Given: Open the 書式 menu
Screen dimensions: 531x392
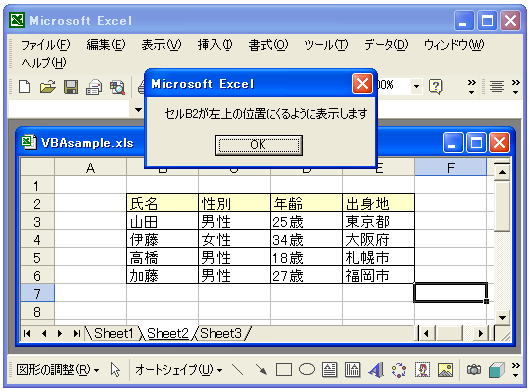Looking at the screenshot, I should tap(268, 45).
